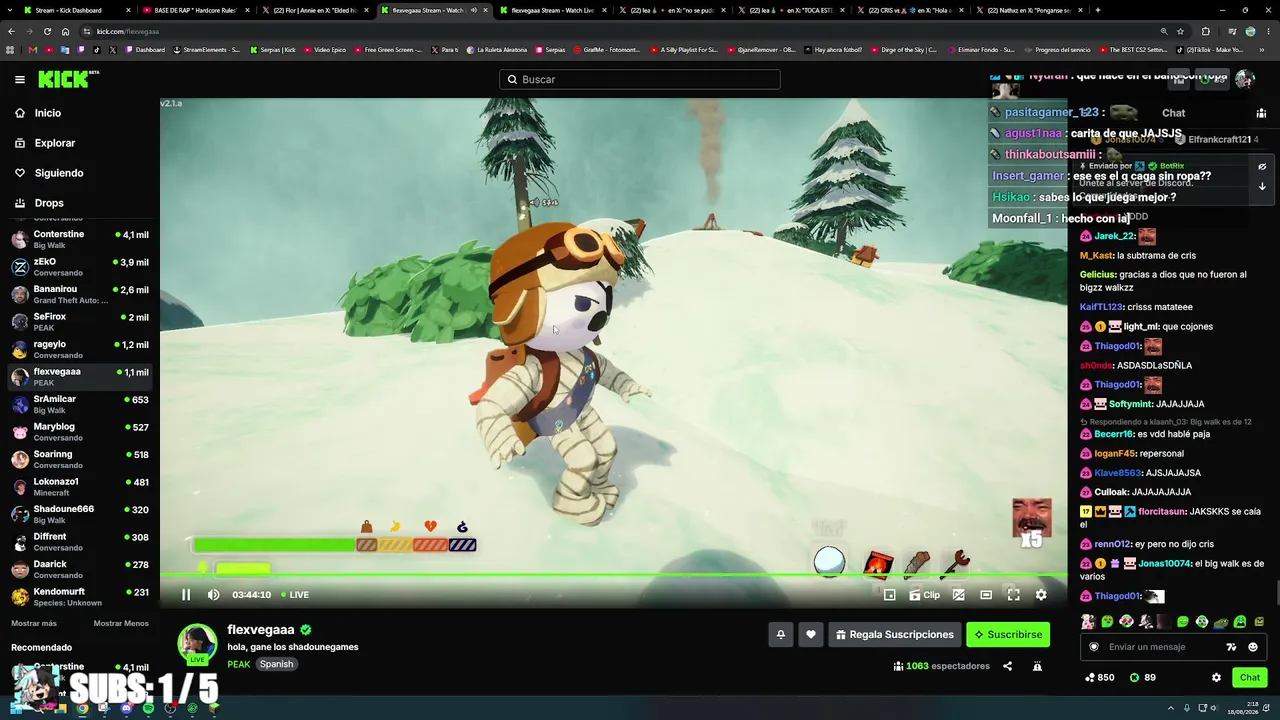Open Kendomurft's channel

pyautogui.click(x=80, y=597)
